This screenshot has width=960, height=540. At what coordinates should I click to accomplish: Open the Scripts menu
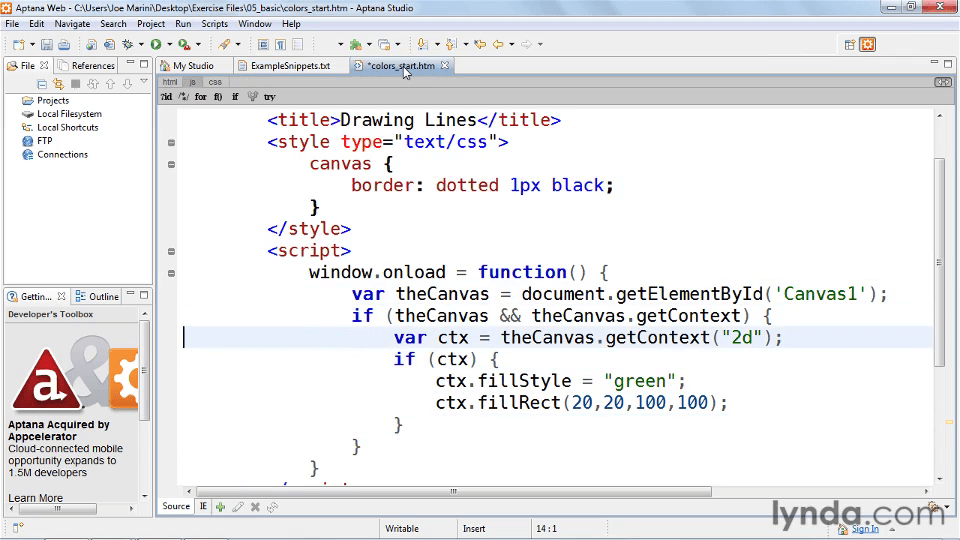click(214, 24)
